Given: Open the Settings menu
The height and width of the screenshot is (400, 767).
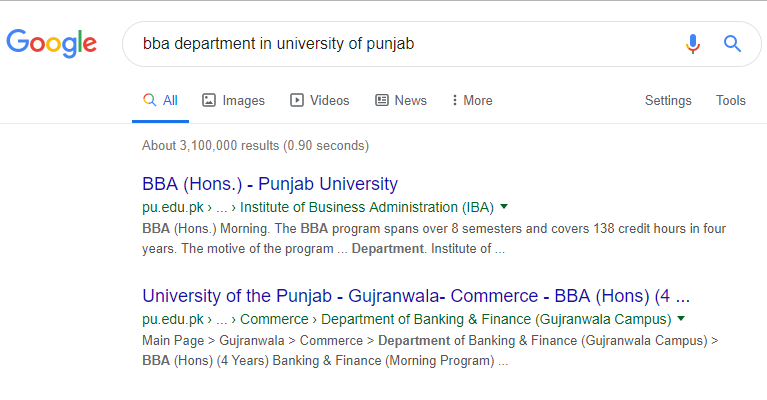Looking at the screenshot, I should point(668,100).
